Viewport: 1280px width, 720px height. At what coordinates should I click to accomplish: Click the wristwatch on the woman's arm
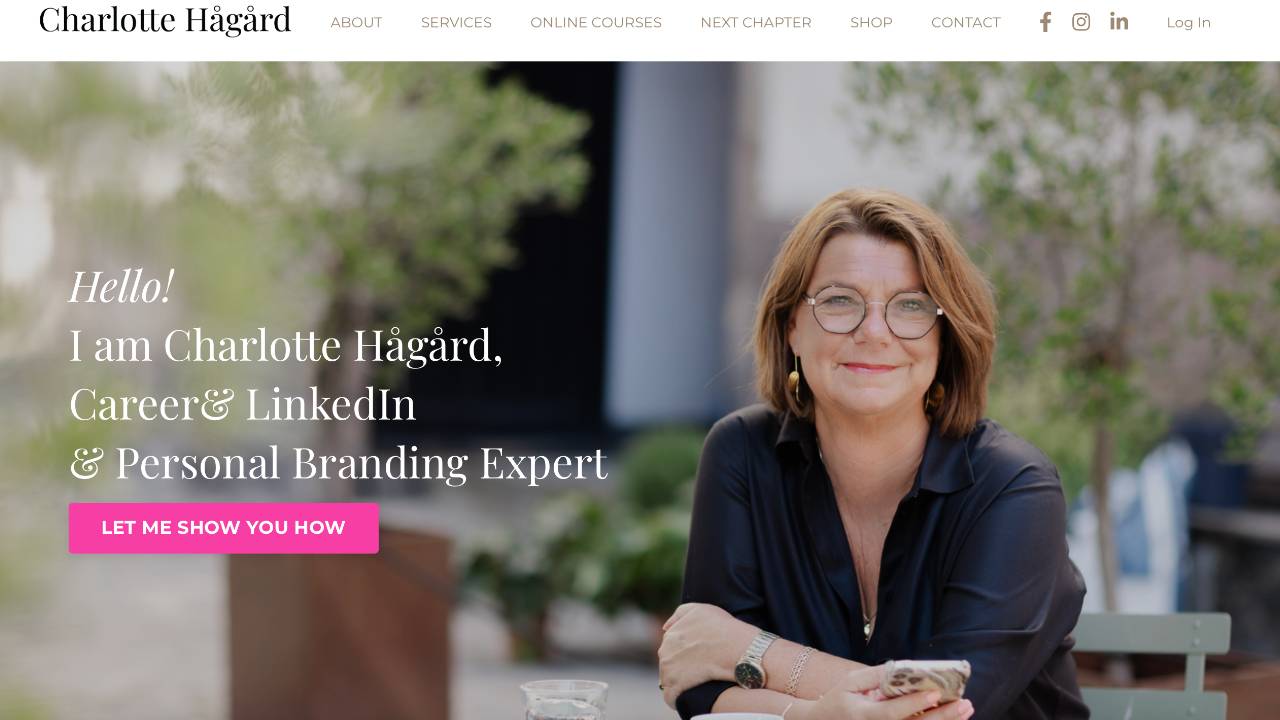tap(755, 662)
